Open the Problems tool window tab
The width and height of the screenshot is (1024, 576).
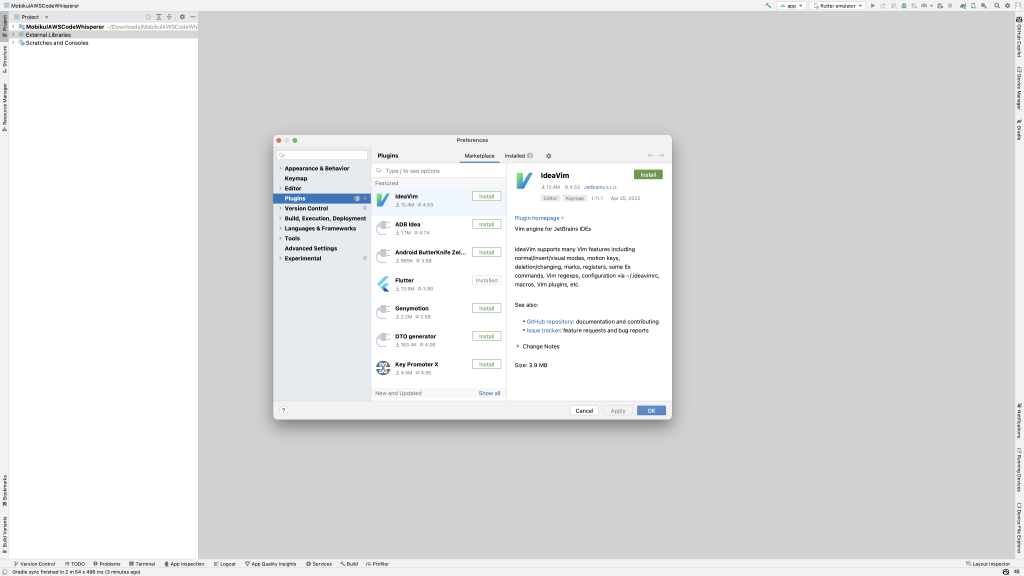click(106, 564)
